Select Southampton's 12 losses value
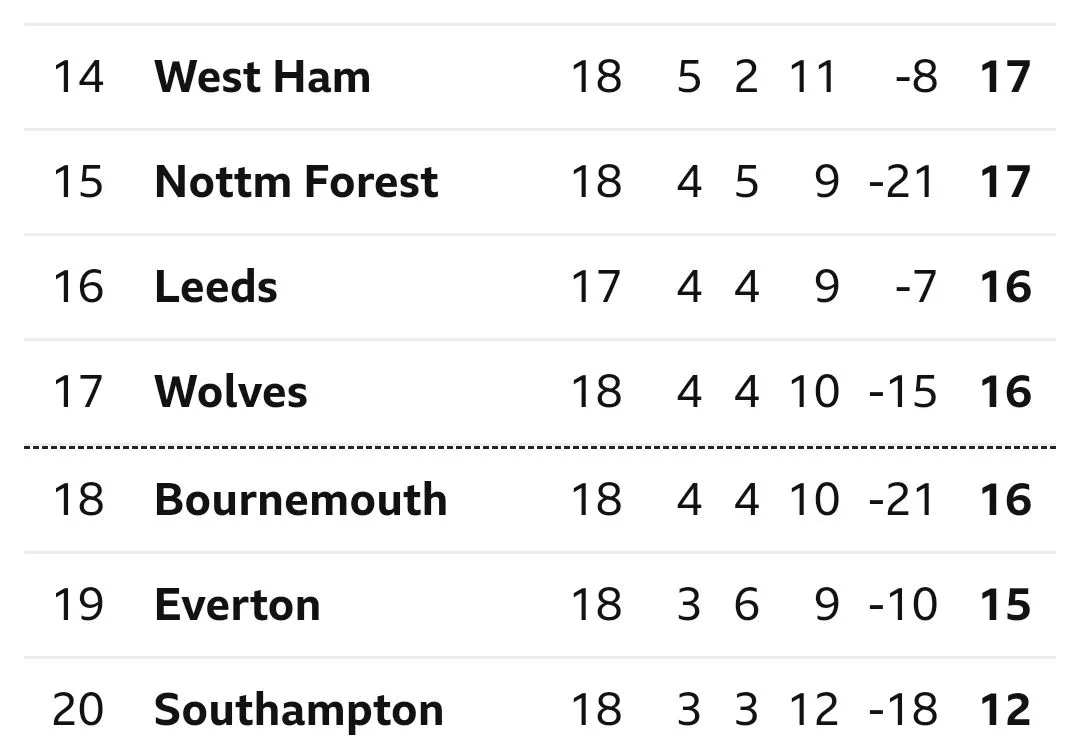This screenshot has height=756, width=1080. click(x=812, y=710)
